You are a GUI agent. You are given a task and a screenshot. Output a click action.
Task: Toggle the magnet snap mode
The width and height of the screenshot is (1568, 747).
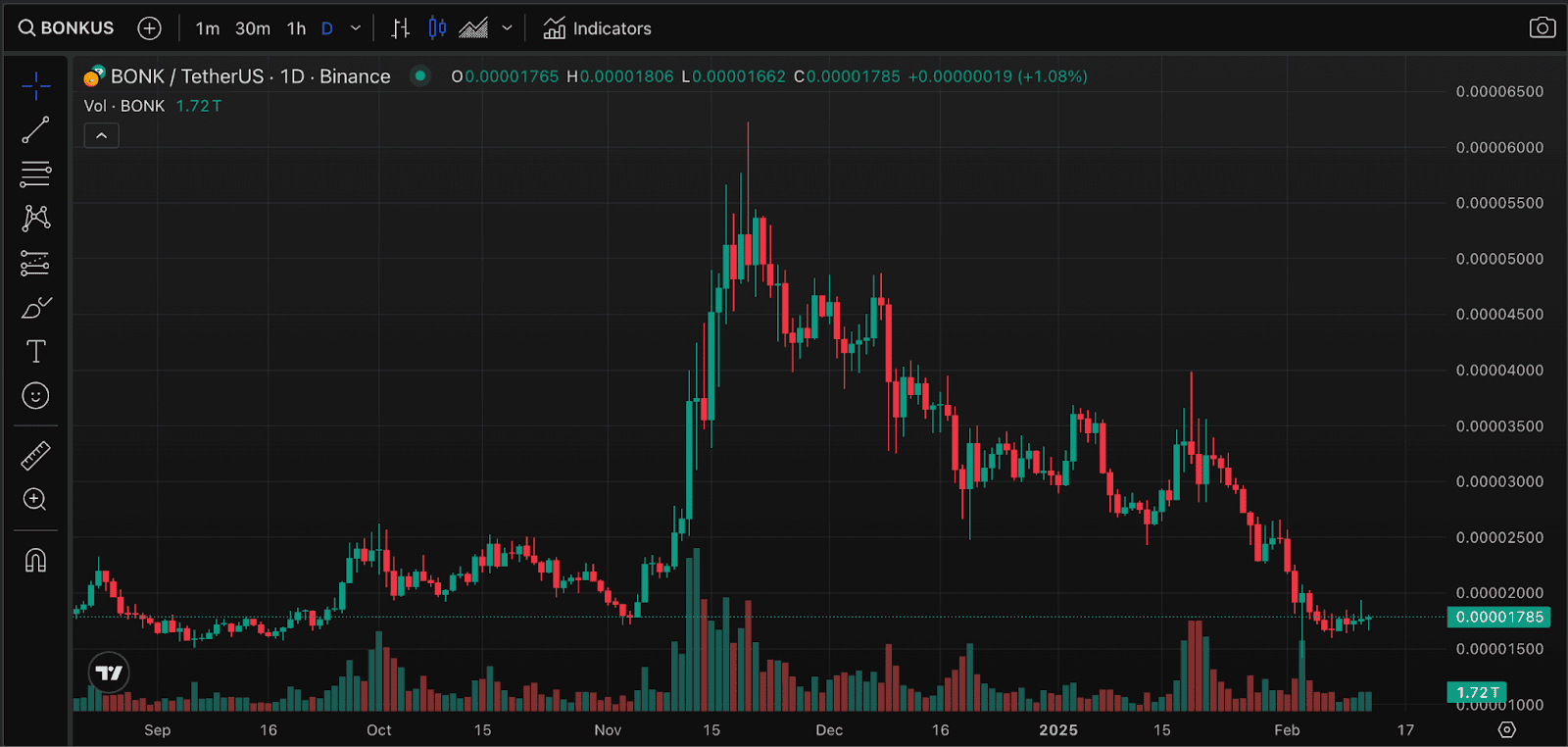tap(36, 561)
